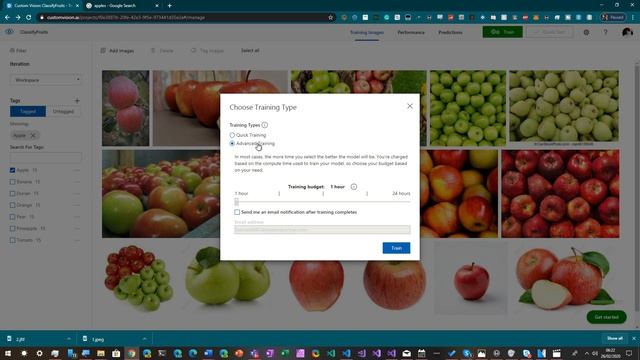Click the Search For Tags field
640x360 pixels.
(x=45, y=157)
